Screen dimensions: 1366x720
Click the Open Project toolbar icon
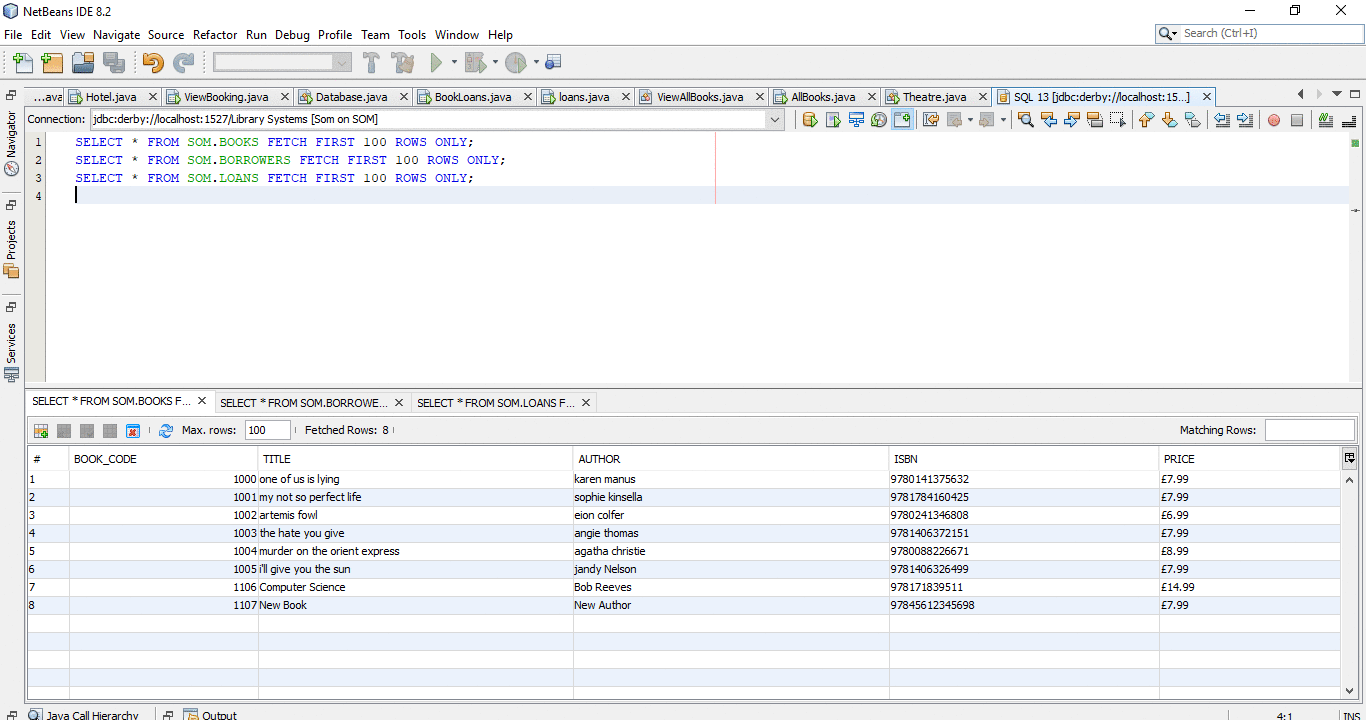pyautogui.click(x=83, y=63)
